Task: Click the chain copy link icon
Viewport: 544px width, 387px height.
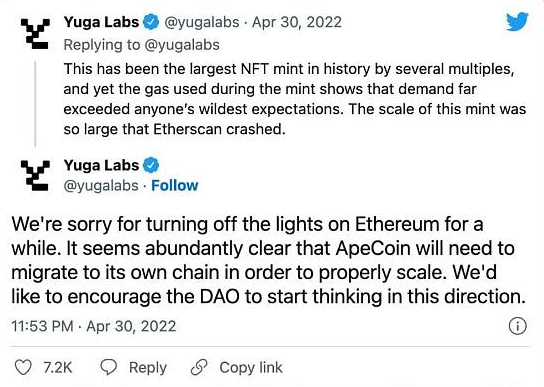Action: point(199,368)
